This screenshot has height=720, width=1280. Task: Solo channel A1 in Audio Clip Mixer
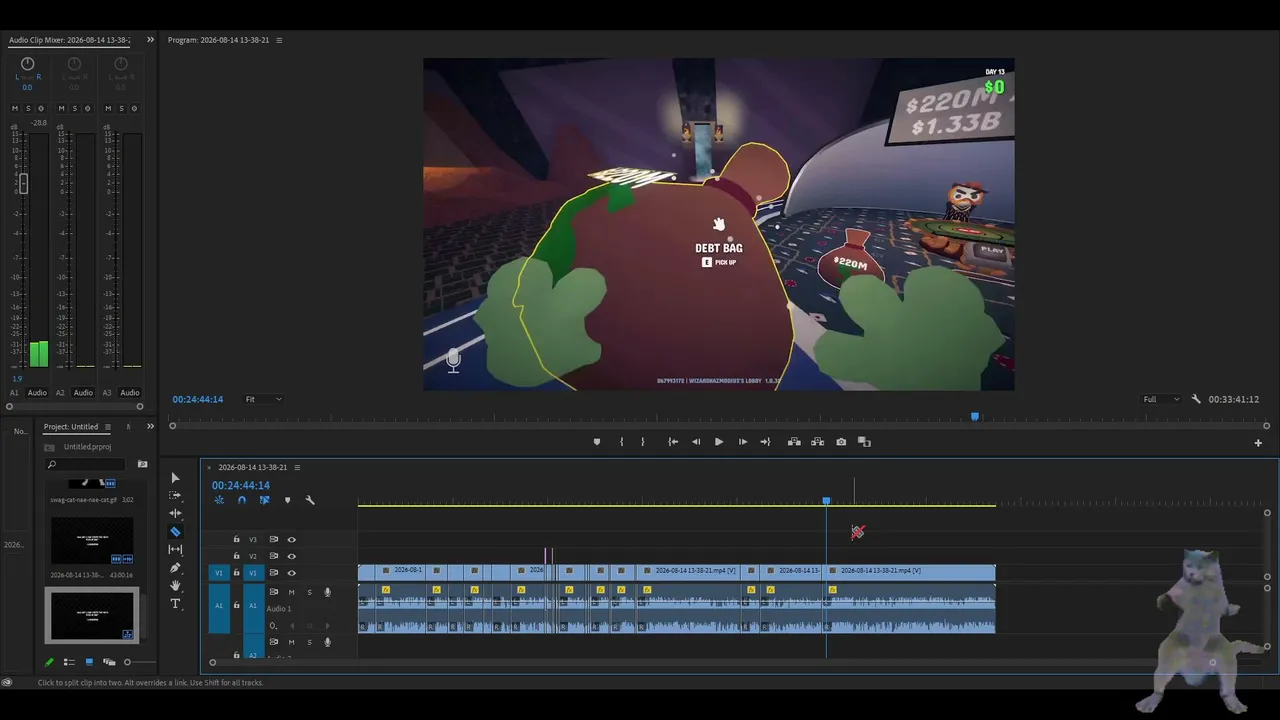(x=28, y=108)
